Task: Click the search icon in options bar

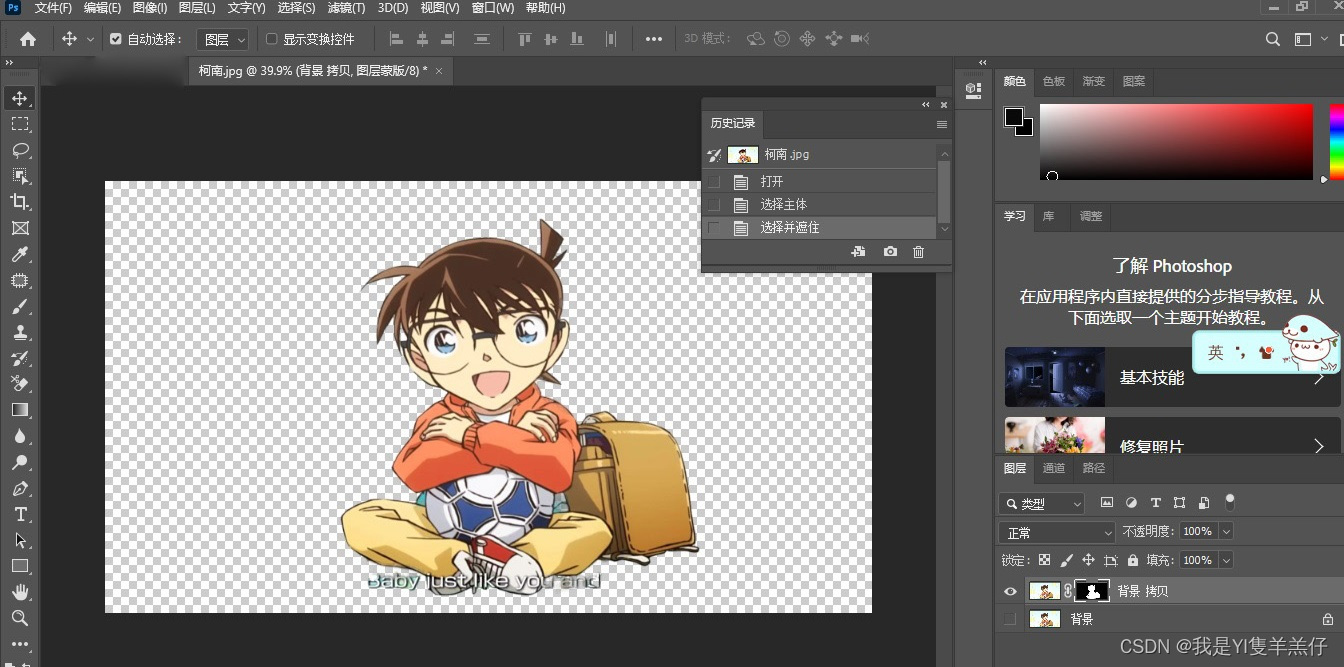Action: (x=1273, y=39)
